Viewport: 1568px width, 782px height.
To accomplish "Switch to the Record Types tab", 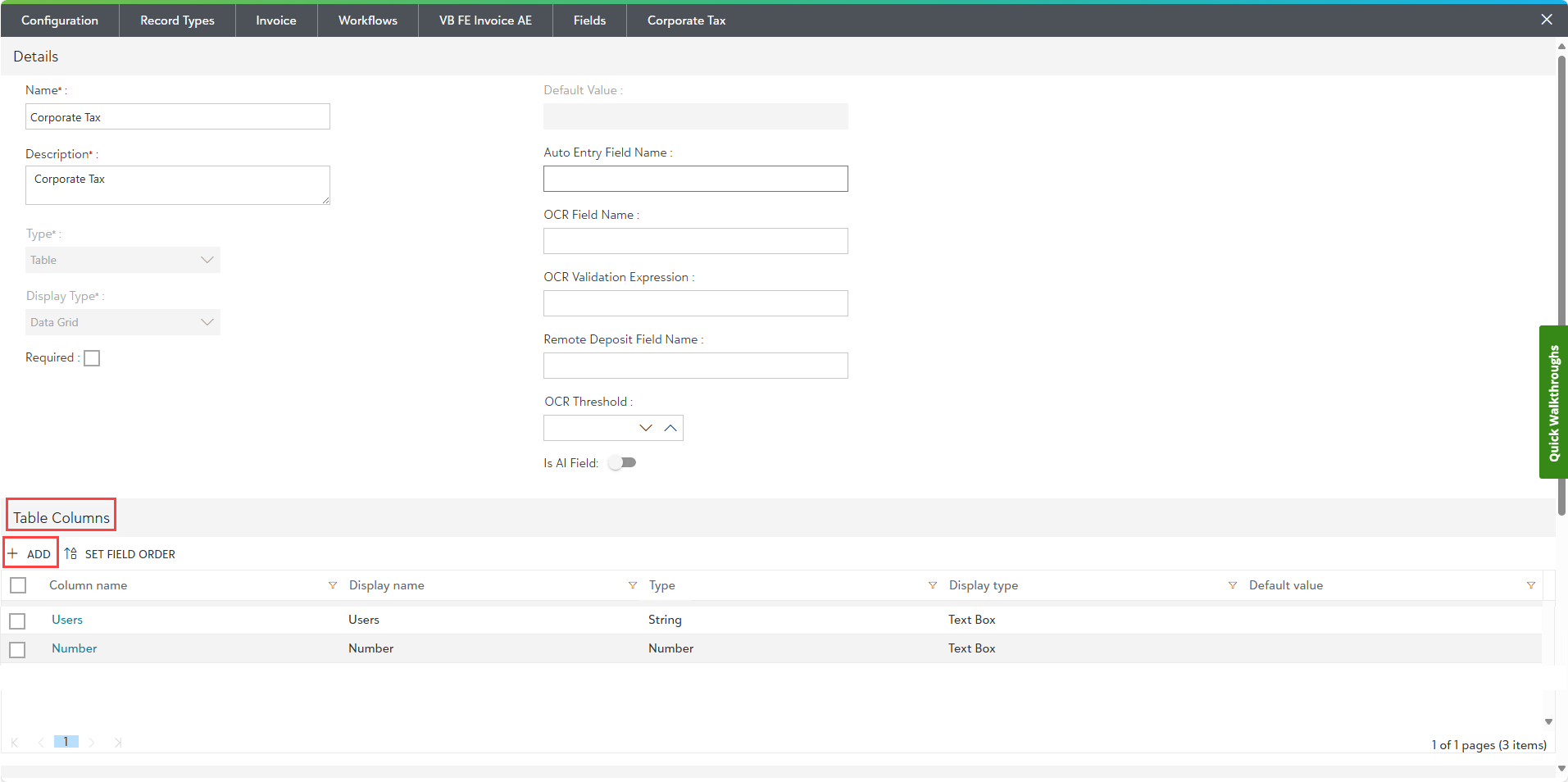I will (x=177, y=20).
